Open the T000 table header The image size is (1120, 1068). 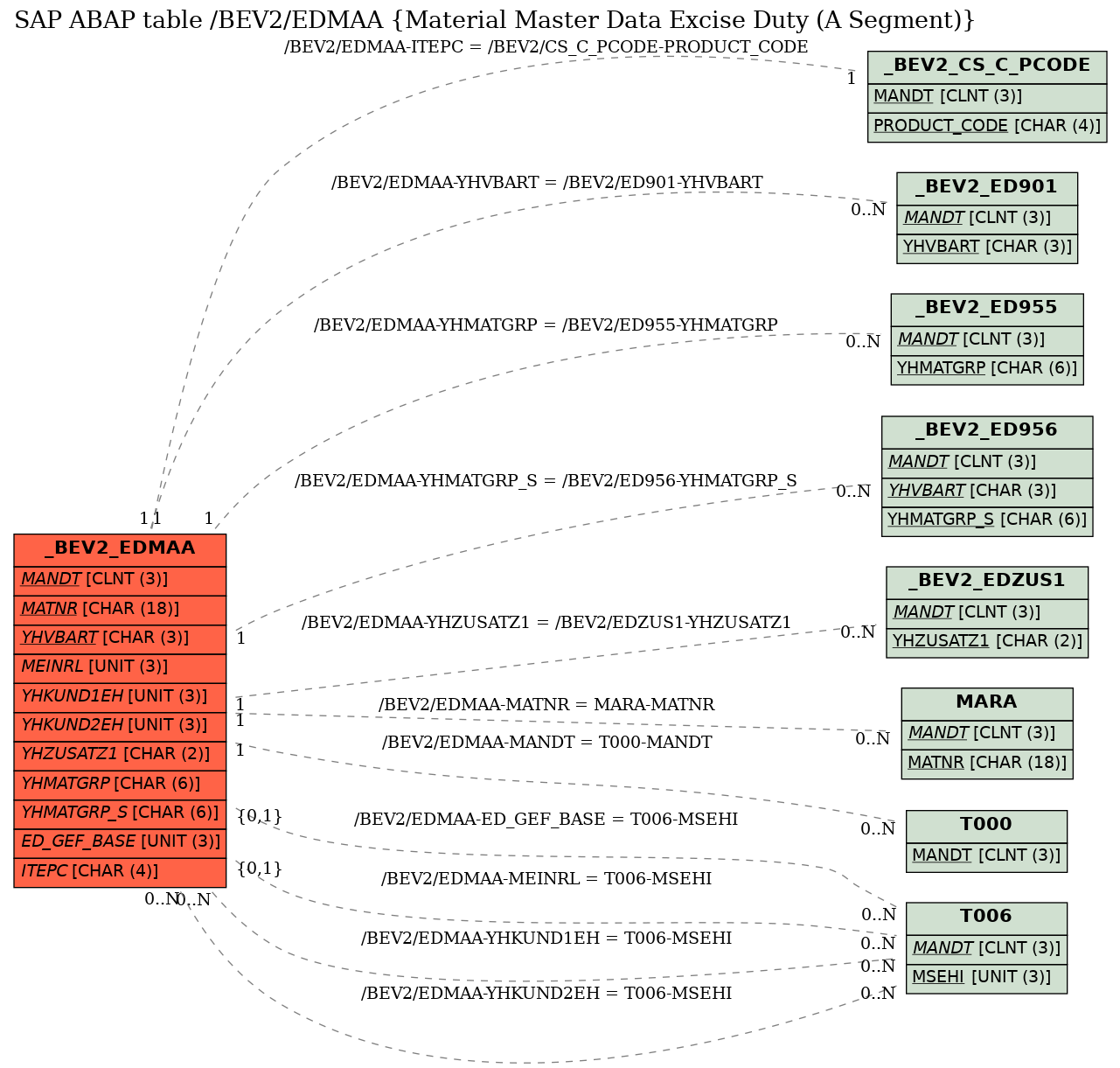click(987, 825)
